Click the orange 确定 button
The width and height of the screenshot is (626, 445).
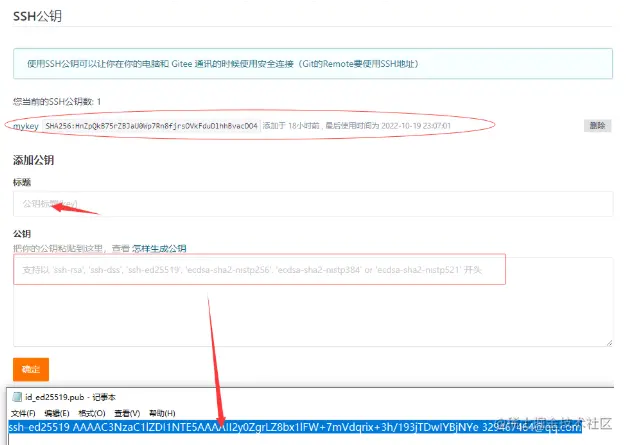coord(31,369)
